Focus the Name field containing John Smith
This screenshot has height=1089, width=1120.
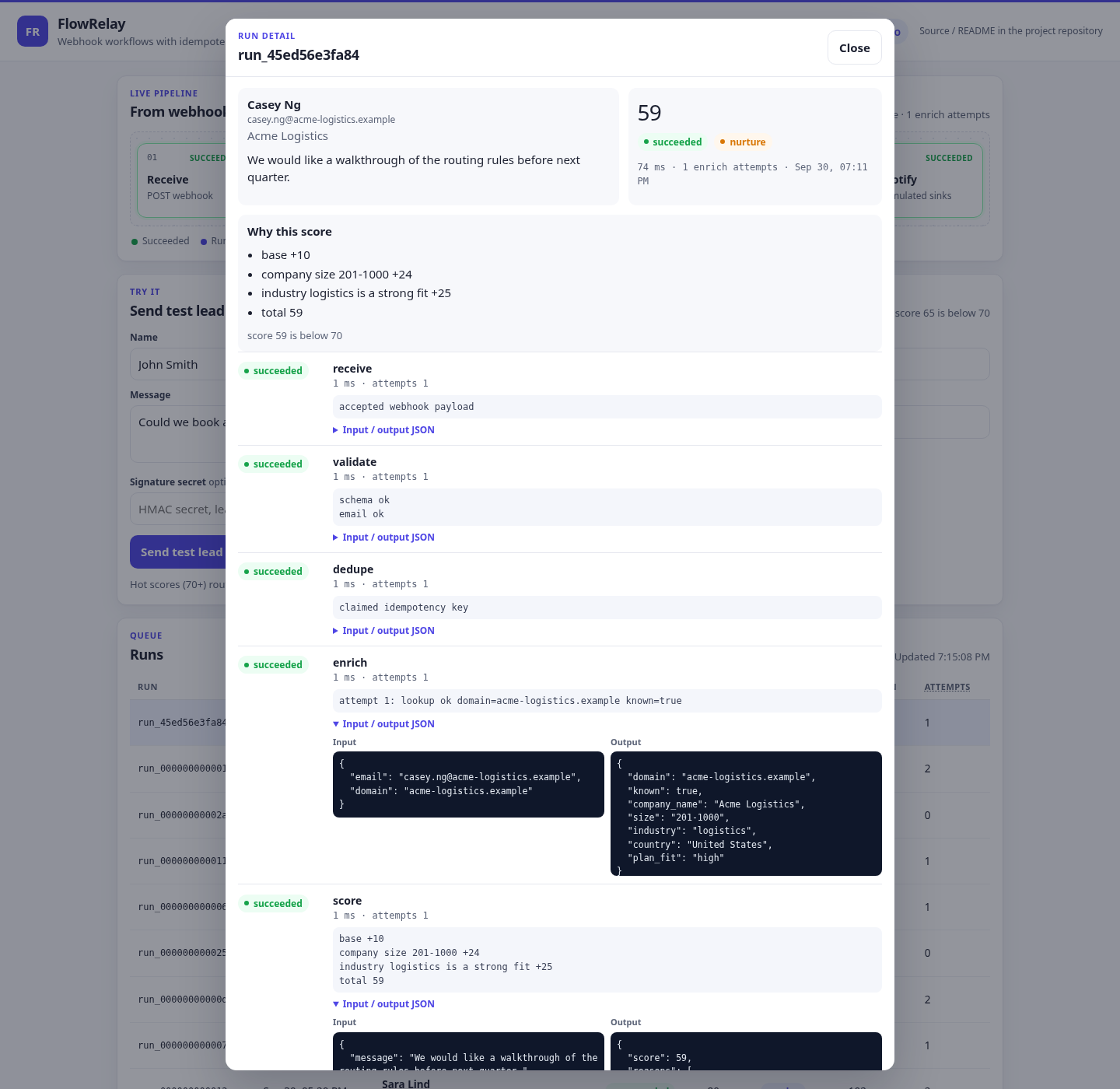(177, 364)
